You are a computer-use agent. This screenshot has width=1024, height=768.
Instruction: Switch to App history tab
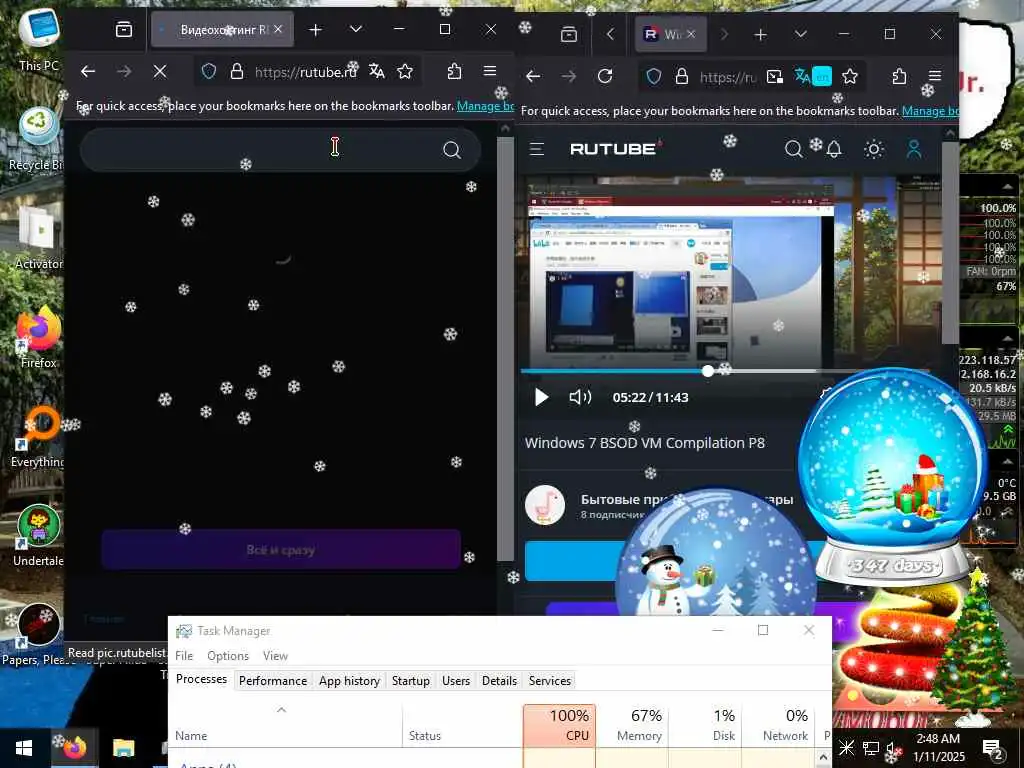click(x=349, y=680)
